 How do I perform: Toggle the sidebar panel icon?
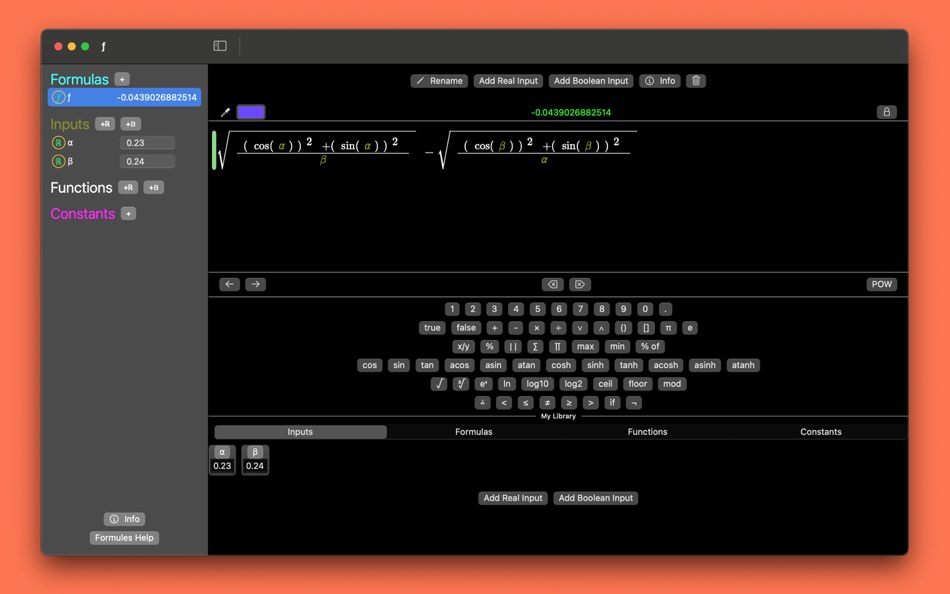pyautogui.click(x=220, y=46)
